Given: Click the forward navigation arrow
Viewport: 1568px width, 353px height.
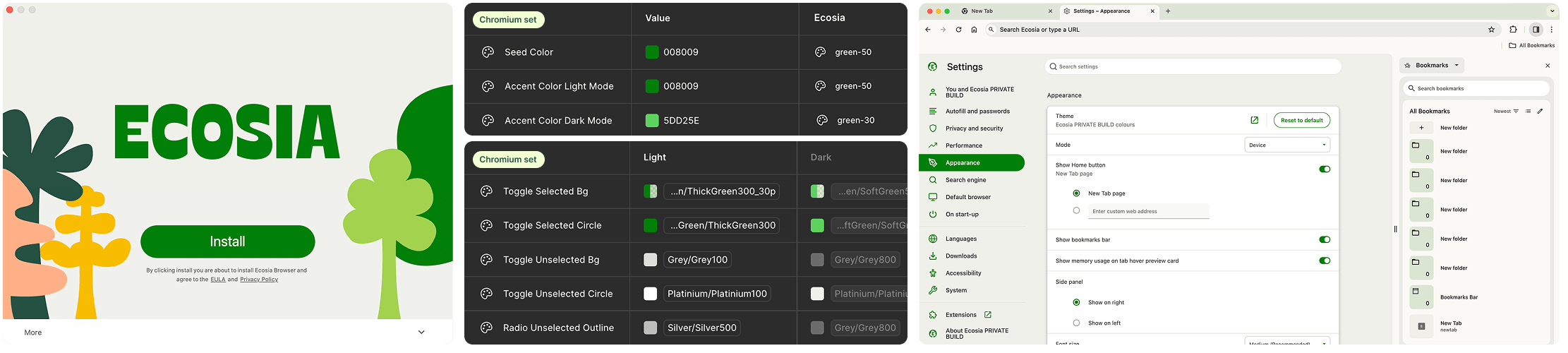Looking at the screenshot, I should tap(943, 30).
